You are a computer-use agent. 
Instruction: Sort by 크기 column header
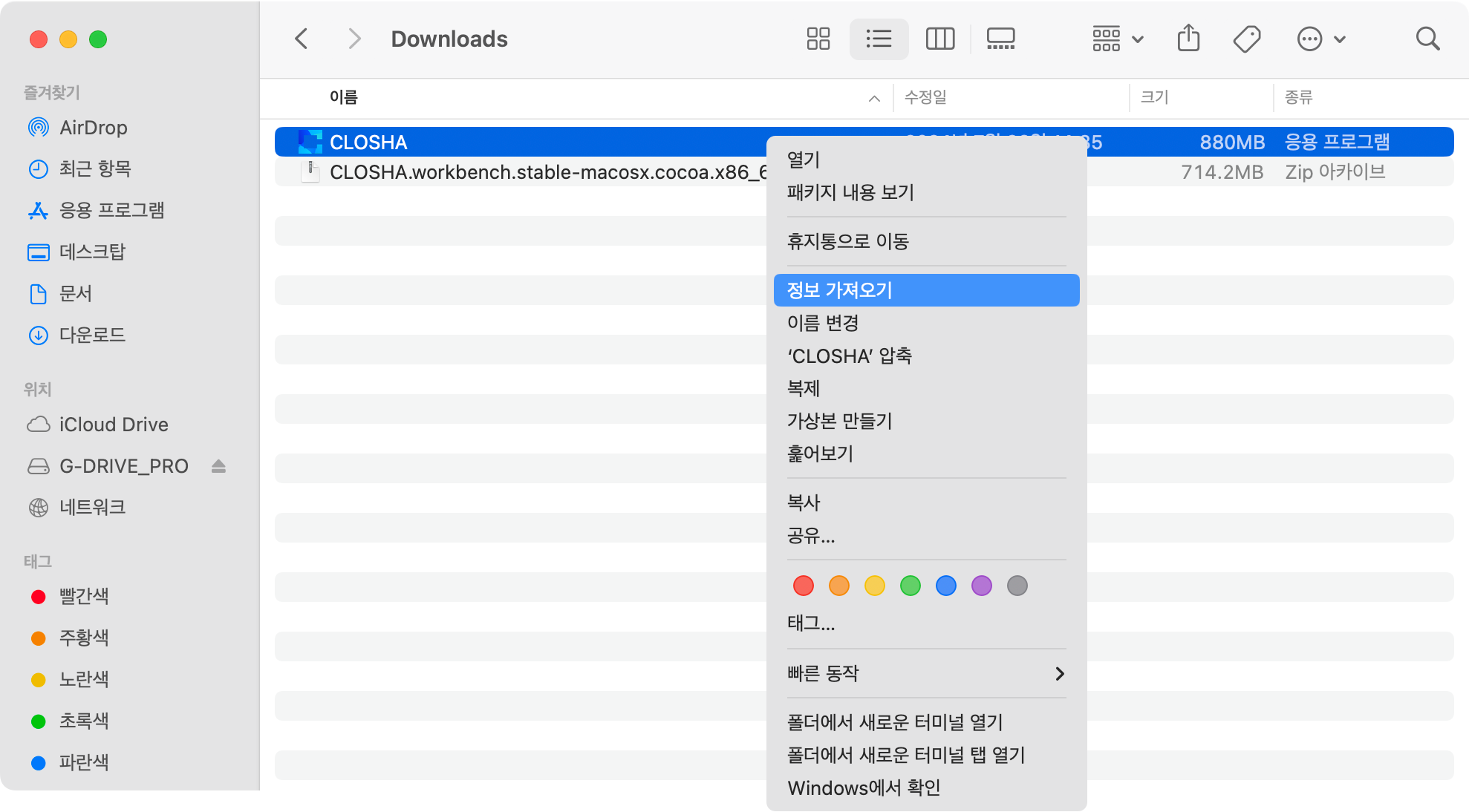click(x=1154, y=97)
